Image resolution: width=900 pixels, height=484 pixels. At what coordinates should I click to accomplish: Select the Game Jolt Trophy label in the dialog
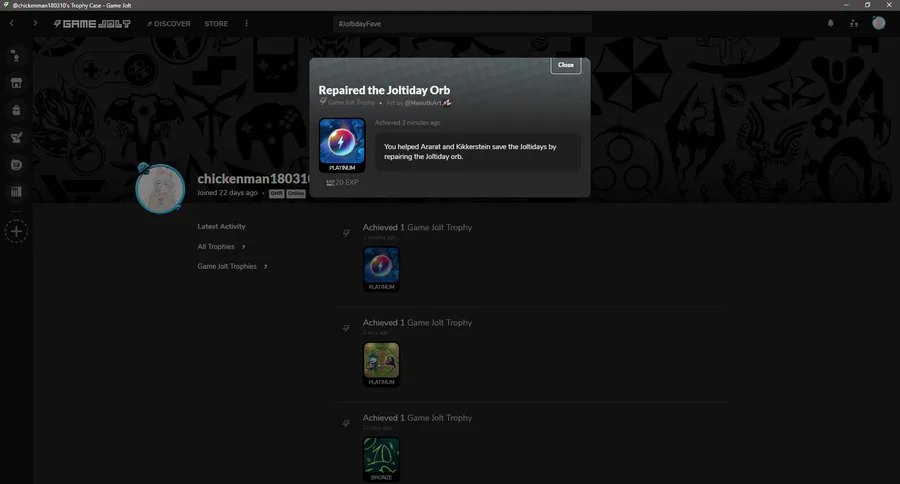point(351,103)
